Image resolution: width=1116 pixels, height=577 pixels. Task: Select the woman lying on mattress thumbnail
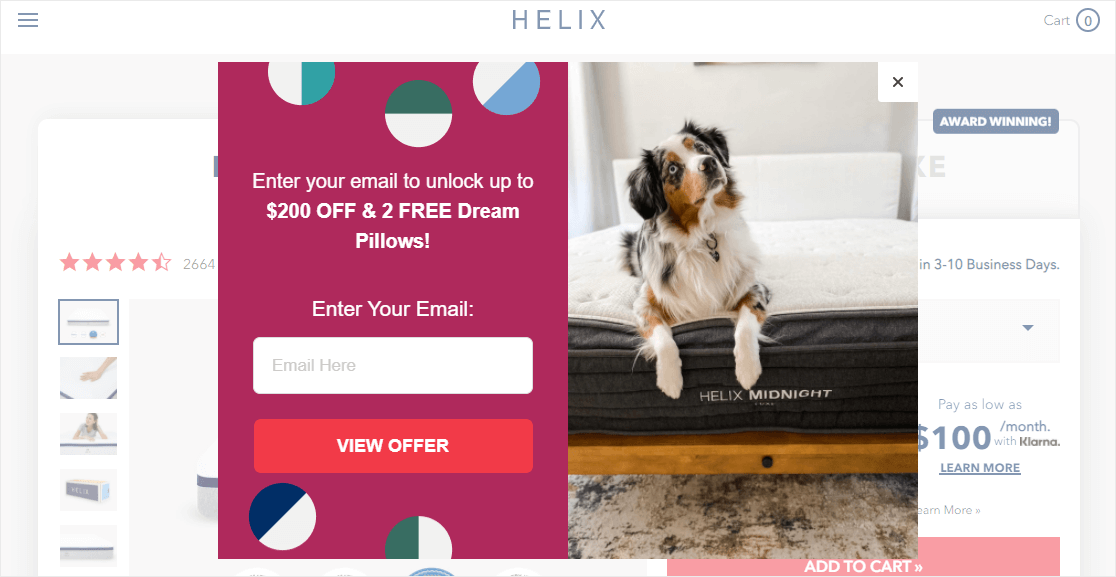(x=88, y=434)
